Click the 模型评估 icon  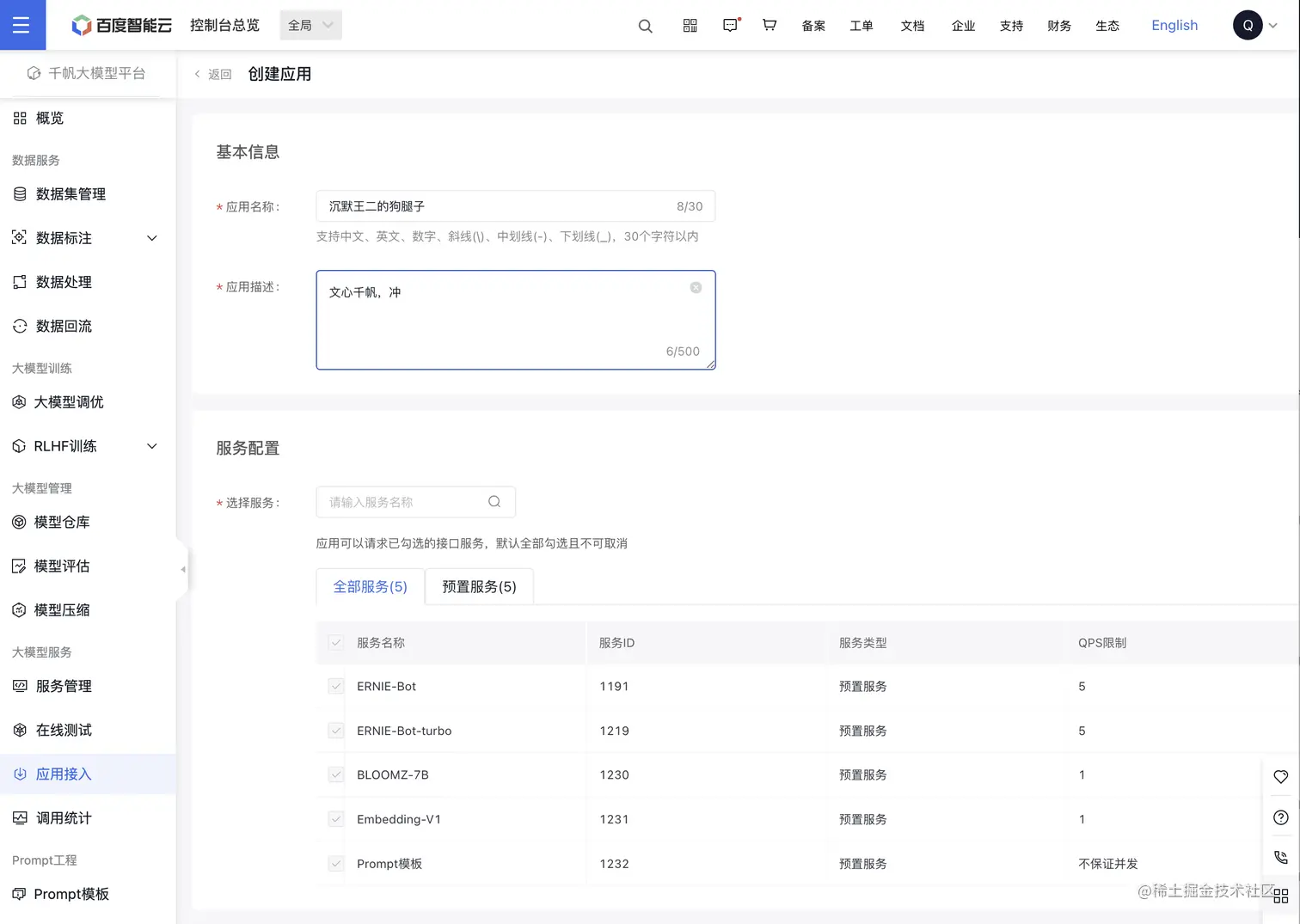pyautogui.click(x=19, y=566)
